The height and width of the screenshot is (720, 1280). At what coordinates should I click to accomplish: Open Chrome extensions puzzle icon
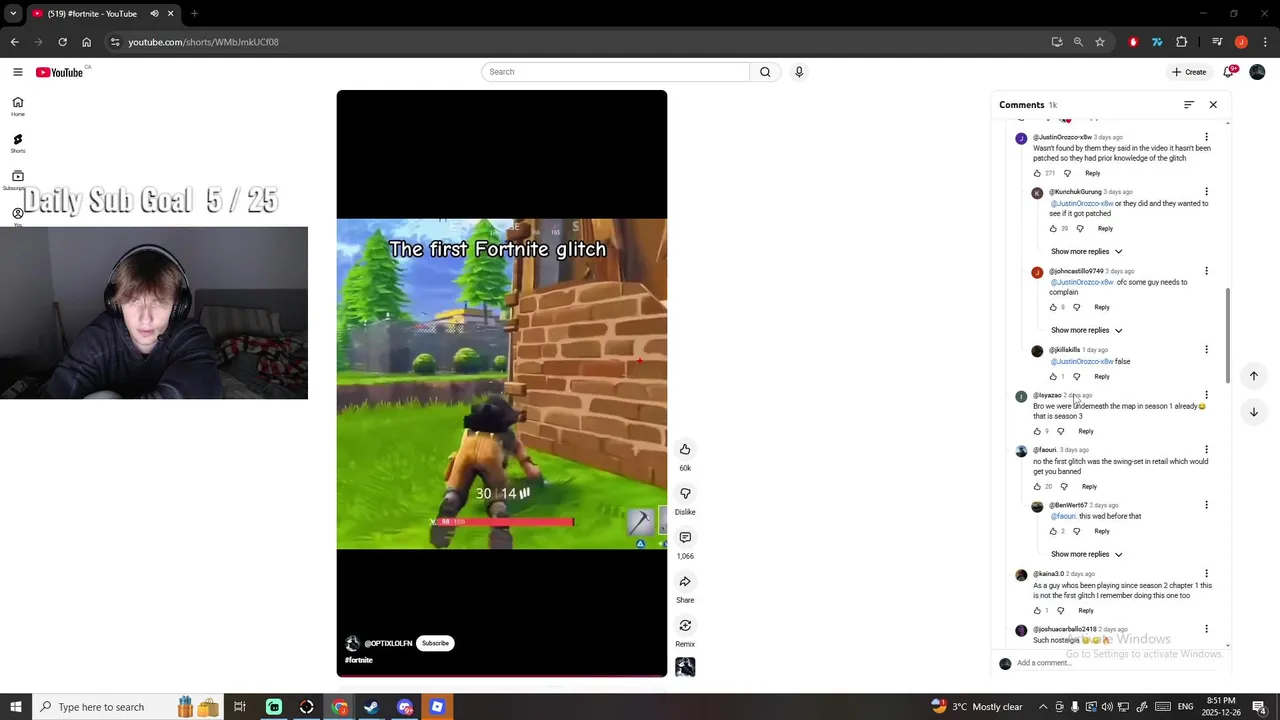click(x=1182, y=42)
